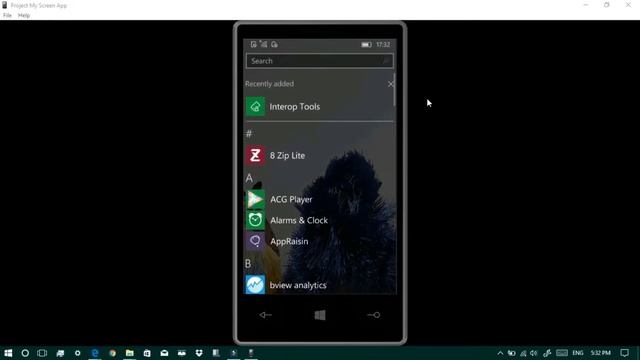Select the ACG Player label
Image resolution: width=640 pixels, height=360 pixels.
(291, 200)
